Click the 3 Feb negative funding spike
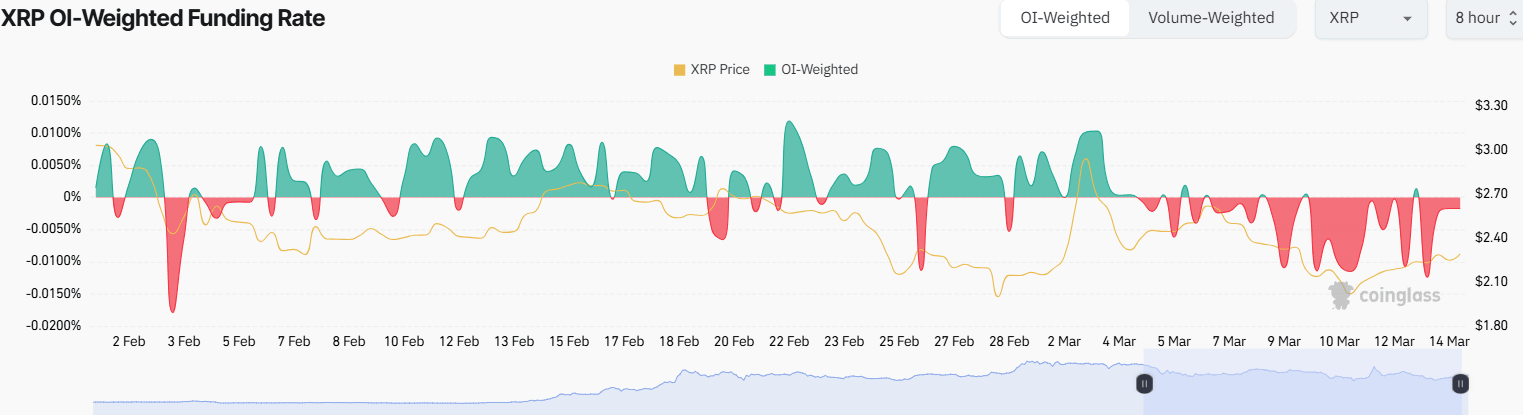The height and width of the screenshot is (415, 1523). [x=174, y=290]
